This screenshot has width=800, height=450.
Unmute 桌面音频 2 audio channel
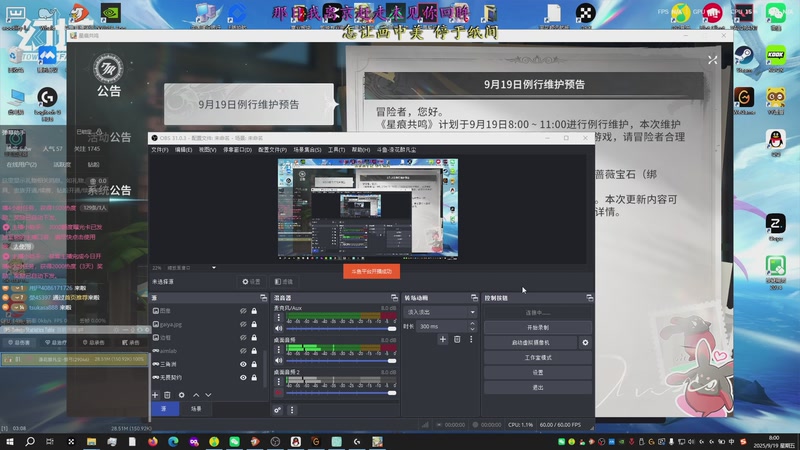pyautogui.click(x=279, y=393)
